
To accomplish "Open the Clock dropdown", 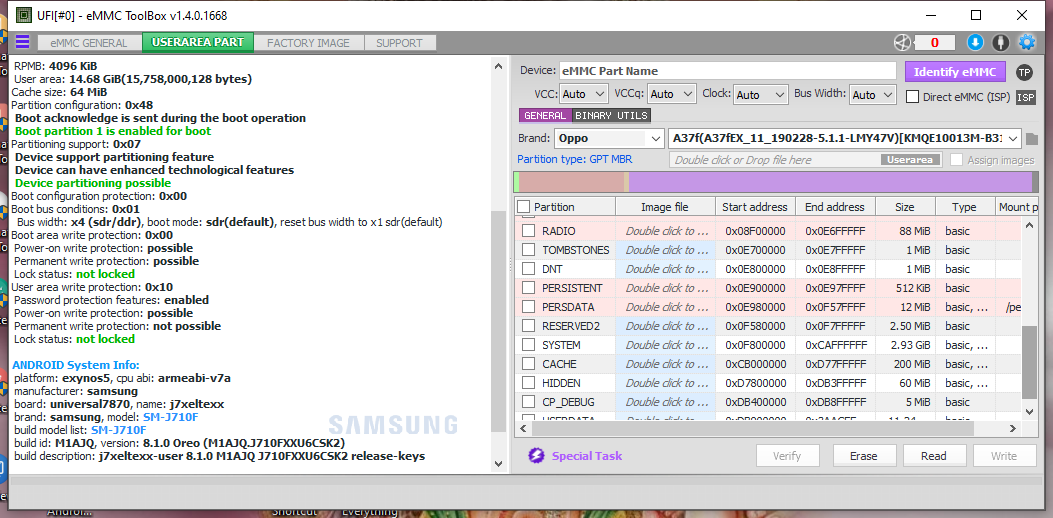I will (760, 95).
